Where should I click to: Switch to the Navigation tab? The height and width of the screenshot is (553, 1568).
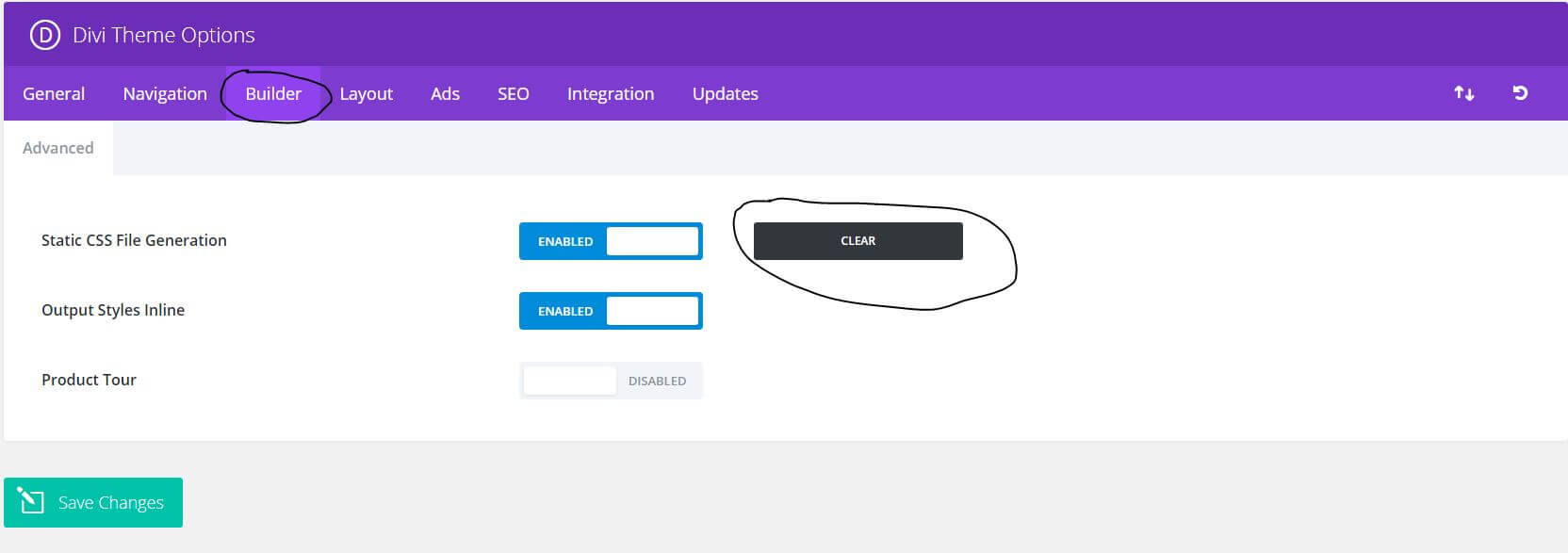tap(165, 93)
